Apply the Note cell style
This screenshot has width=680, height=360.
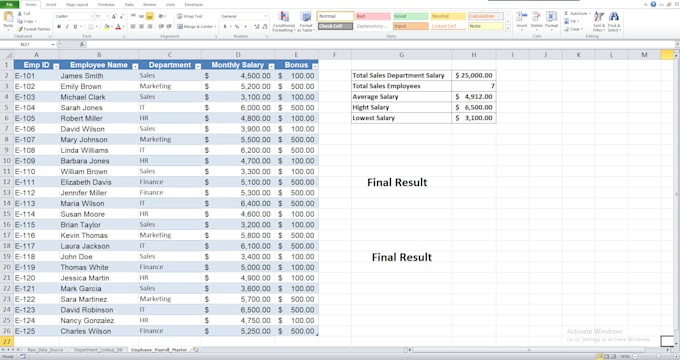pyautogui.click(x=485, y=26)
